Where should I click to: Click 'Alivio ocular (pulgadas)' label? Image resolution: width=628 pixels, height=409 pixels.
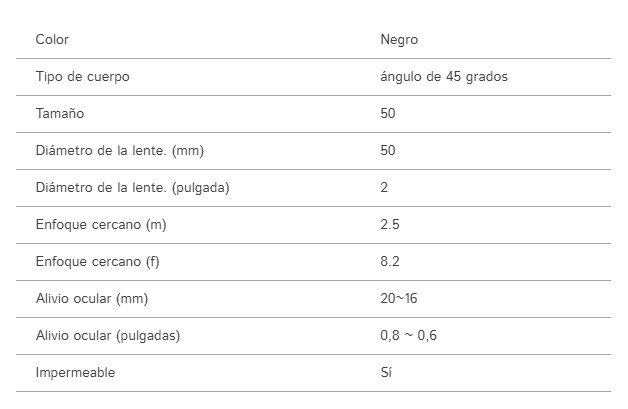(108, 335)
